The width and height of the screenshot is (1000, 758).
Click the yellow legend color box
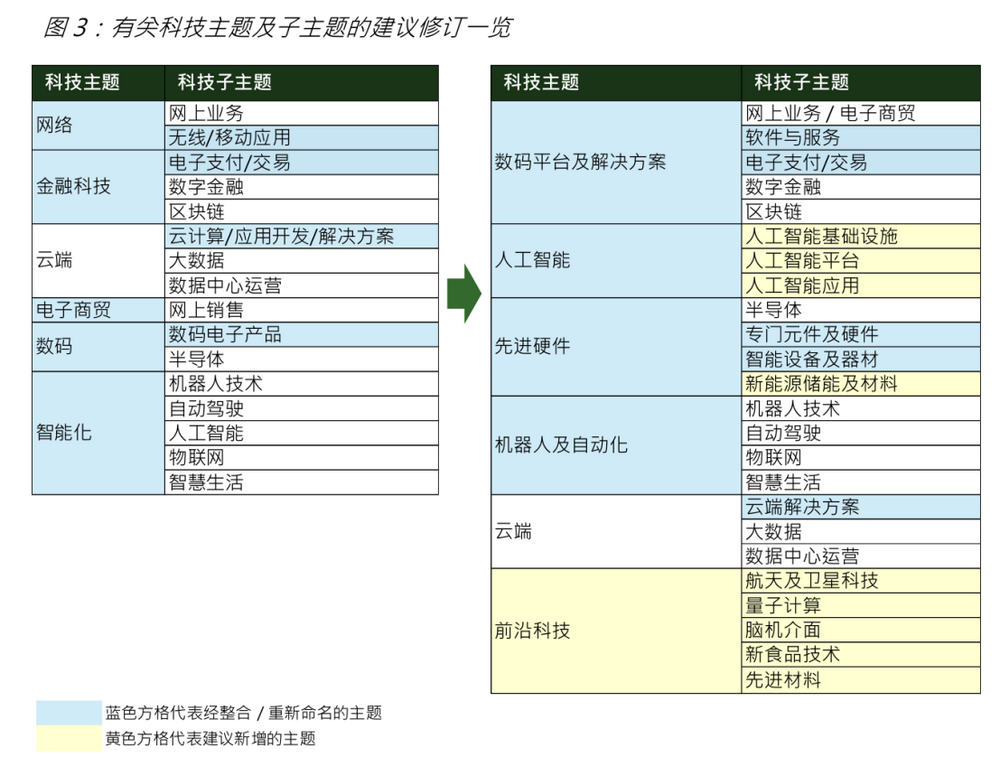click(x=69, y=738)
